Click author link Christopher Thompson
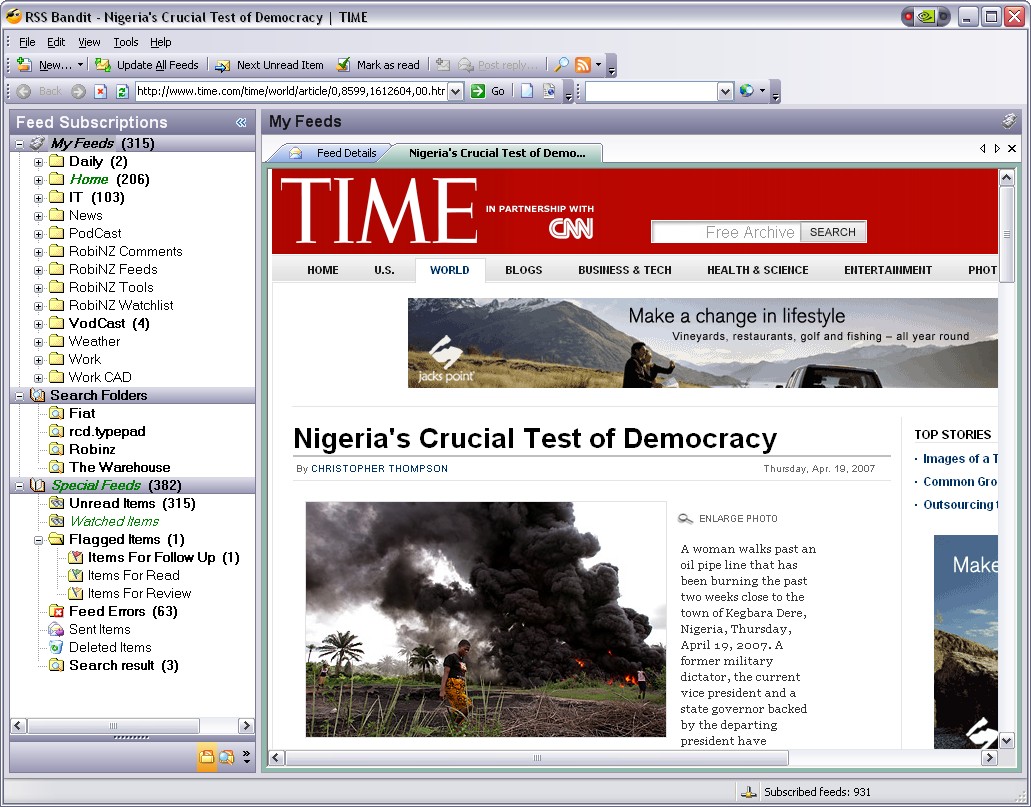 point(379,469)
